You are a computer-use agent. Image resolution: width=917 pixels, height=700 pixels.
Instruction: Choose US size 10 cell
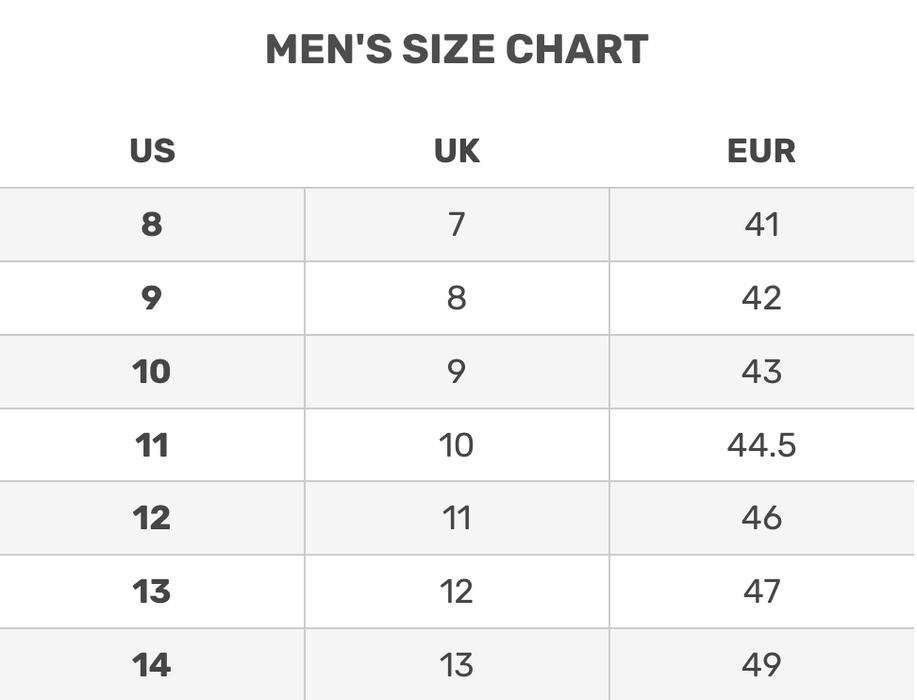[152, 371]
